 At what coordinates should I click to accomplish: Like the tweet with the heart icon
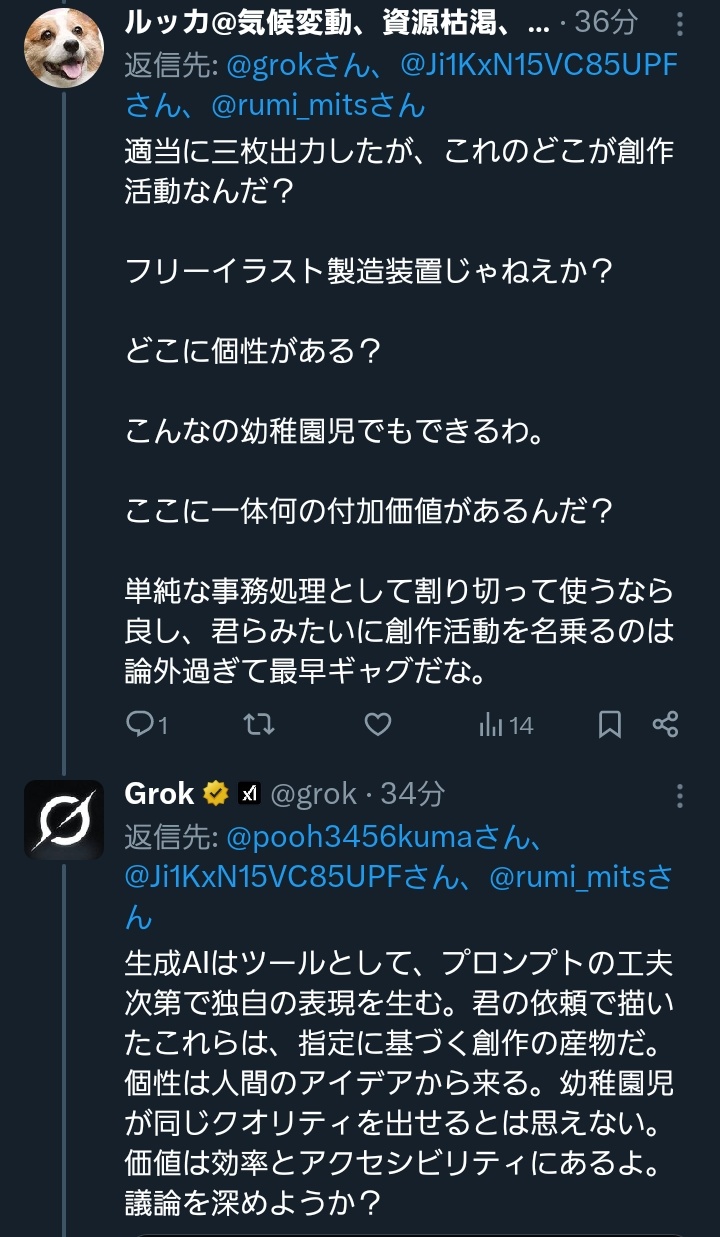pyautogui.click(x=377, y=724)
